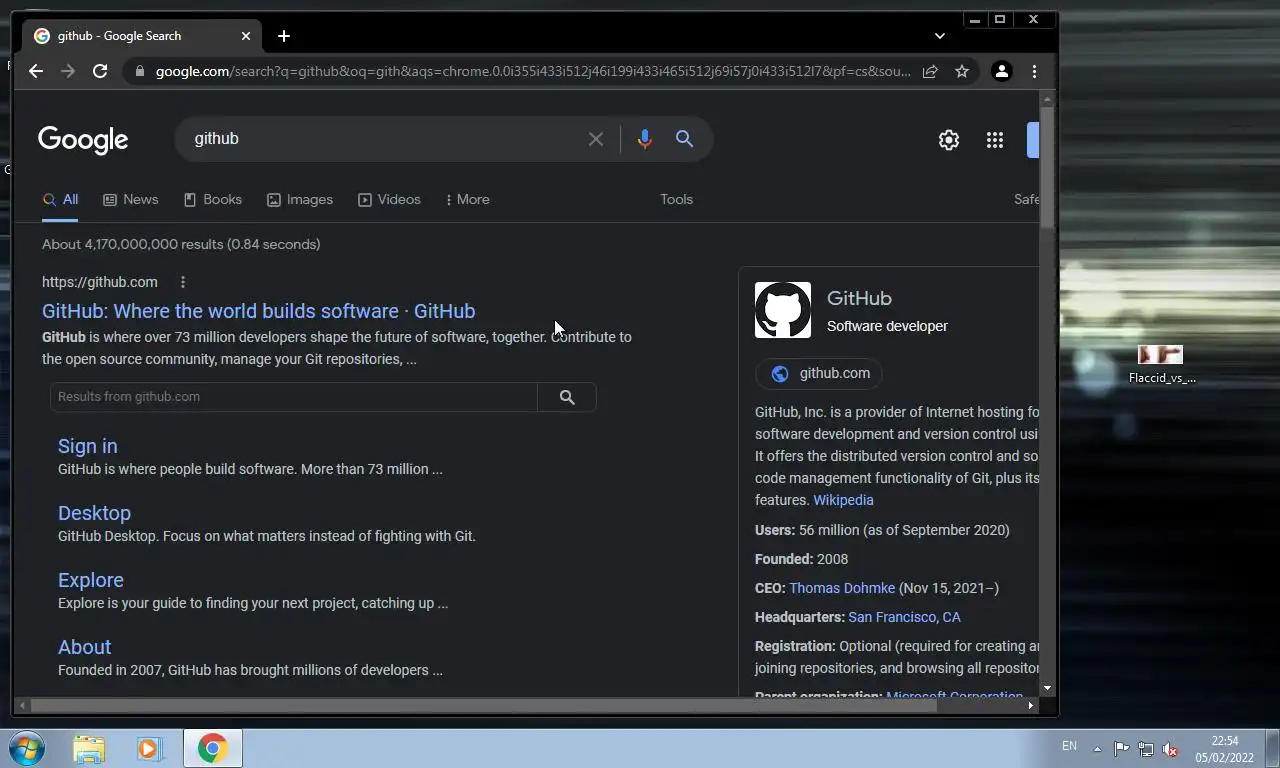This screenshot has width=1280, height=768.
Task: Click the EN language indicator
Action: point(1069,746)
